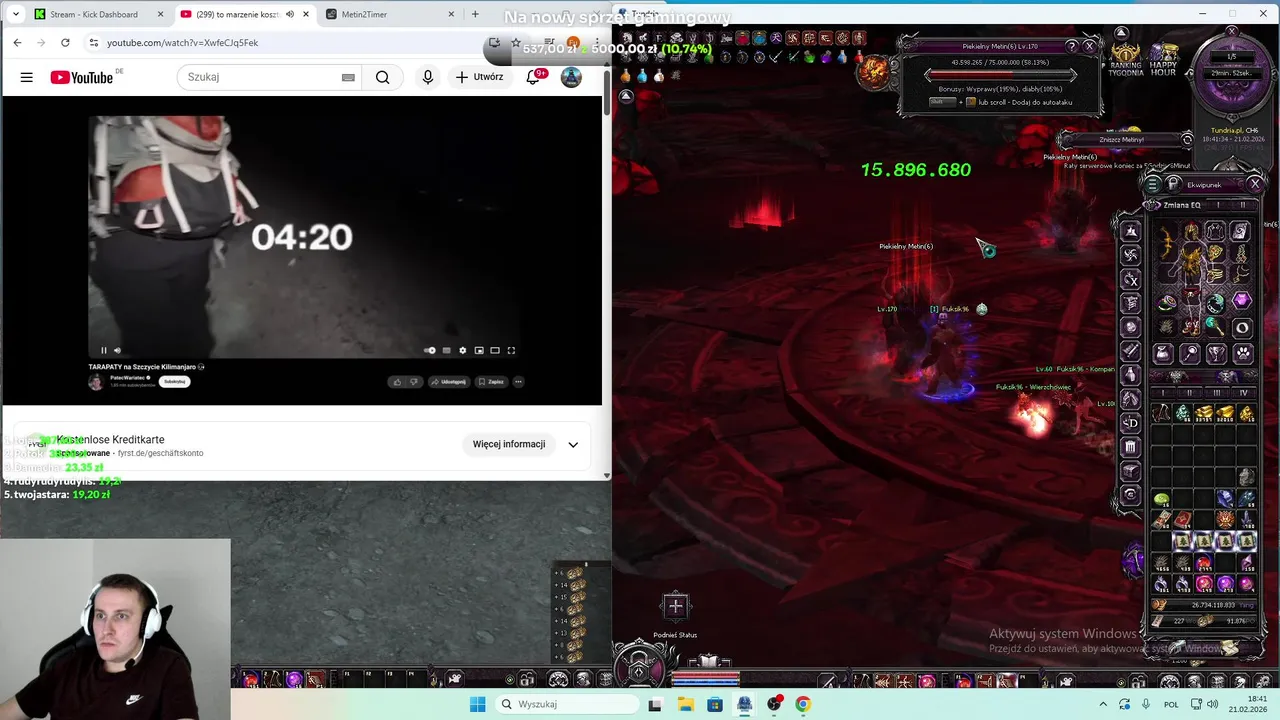Collapse the buff icons arrow in game
1280x720 pixels.
[x=626, y=96]
